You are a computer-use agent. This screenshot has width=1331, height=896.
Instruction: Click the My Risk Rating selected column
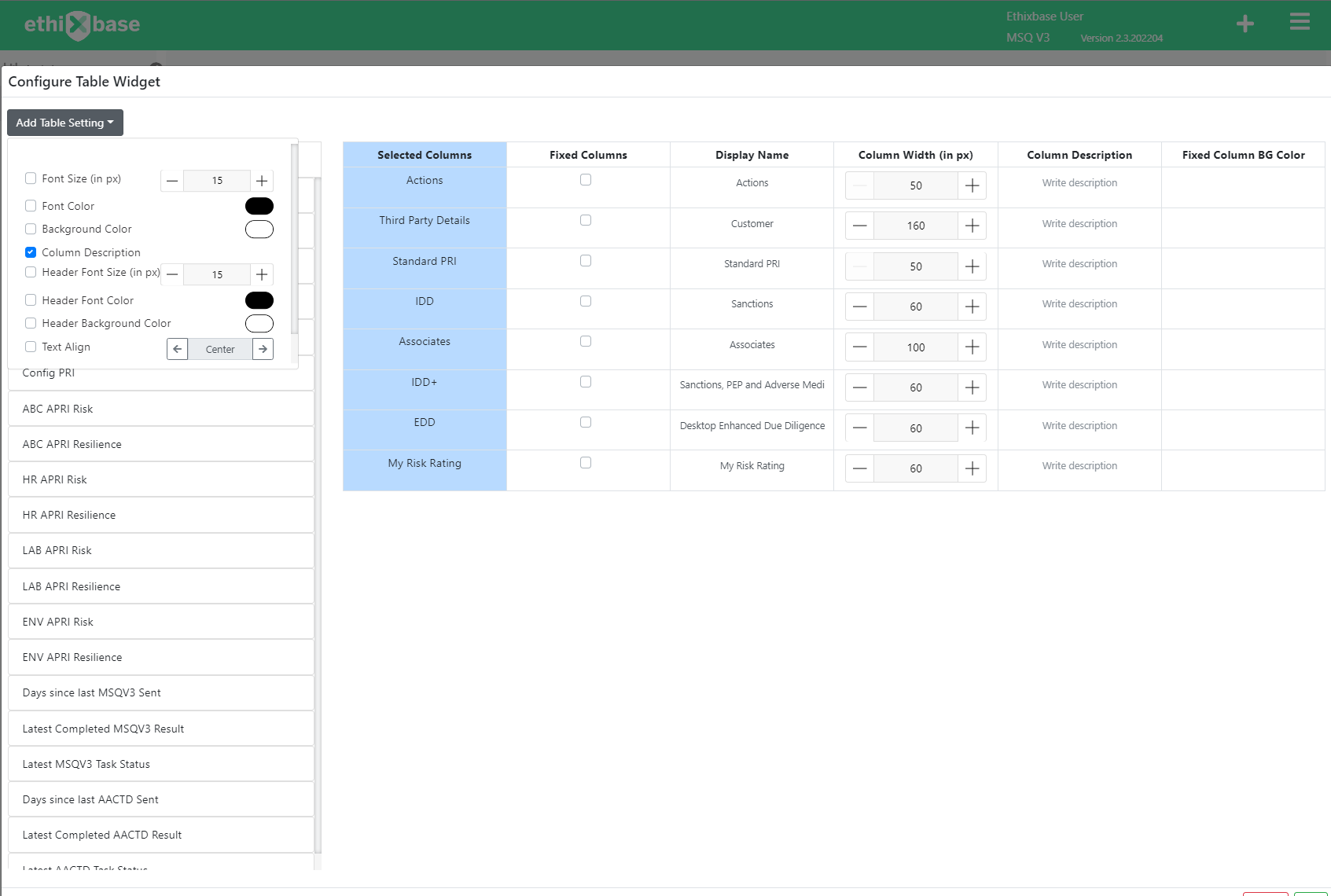click(425, 464)
